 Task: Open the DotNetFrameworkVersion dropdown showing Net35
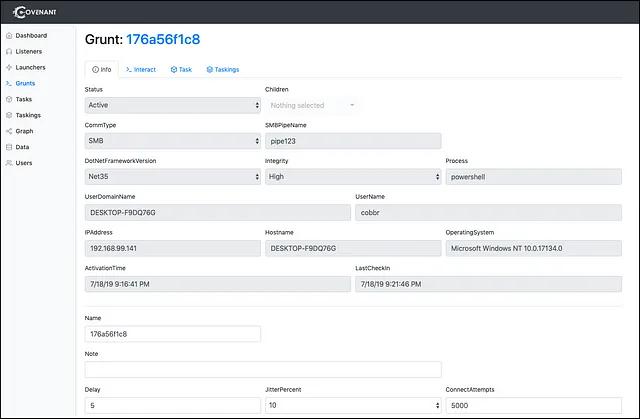pos(173,177)
